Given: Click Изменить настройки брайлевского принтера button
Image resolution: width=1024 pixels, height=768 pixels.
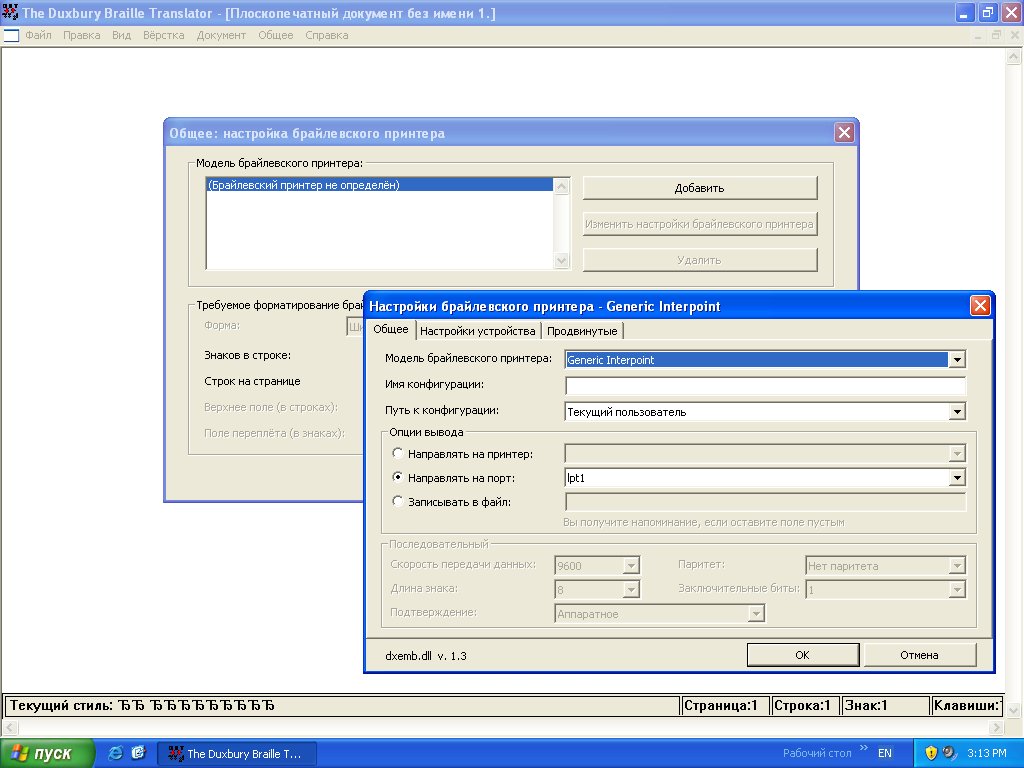Looking at the screenshot, I should pyautogui.click(x=699, y=224).
